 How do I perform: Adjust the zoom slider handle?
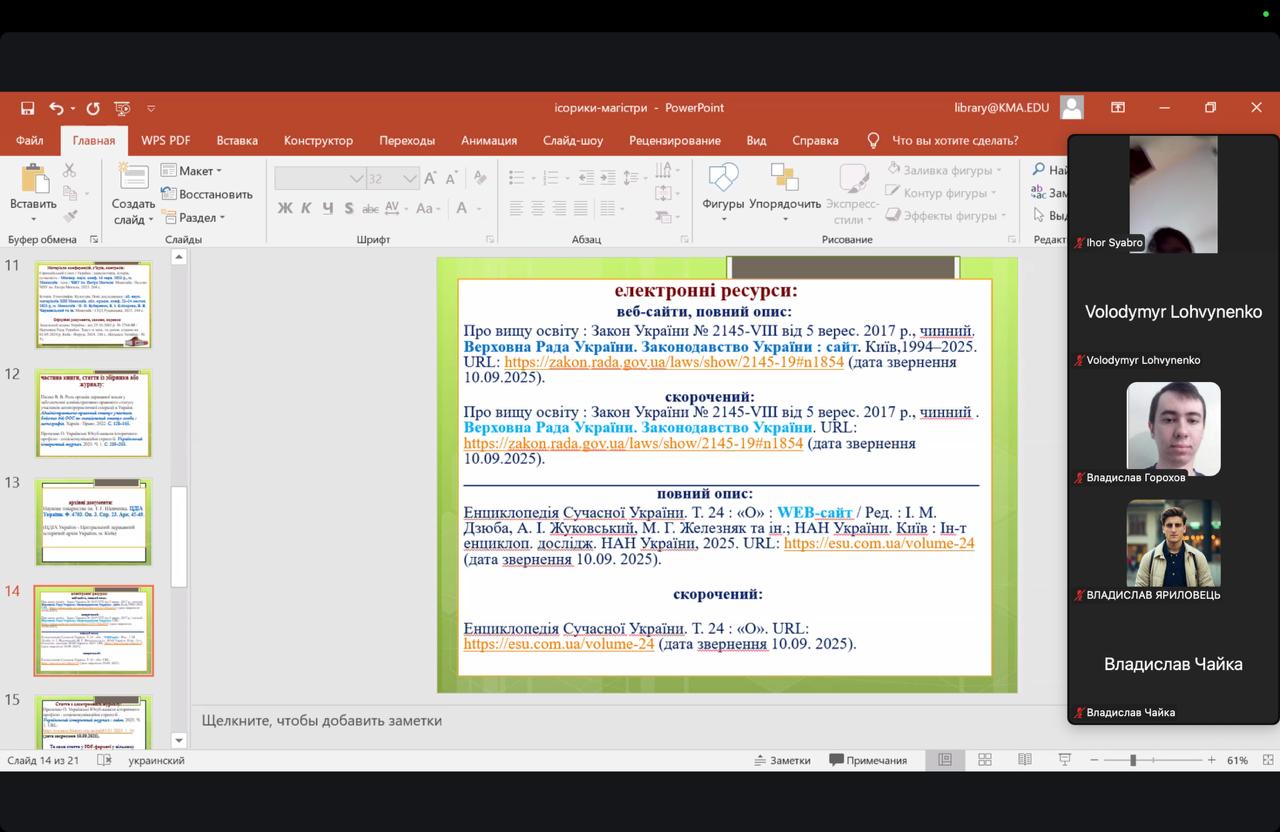[x=1133, y=760]
